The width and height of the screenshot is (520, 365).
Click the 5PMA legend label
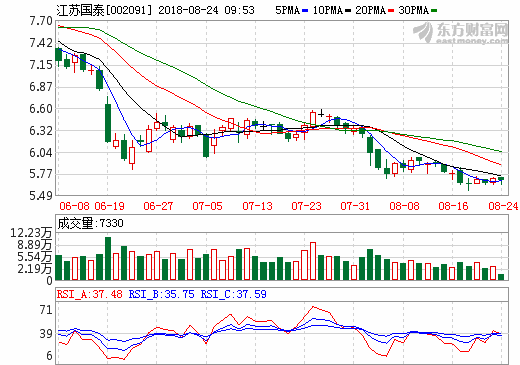(x=288, y=10)
